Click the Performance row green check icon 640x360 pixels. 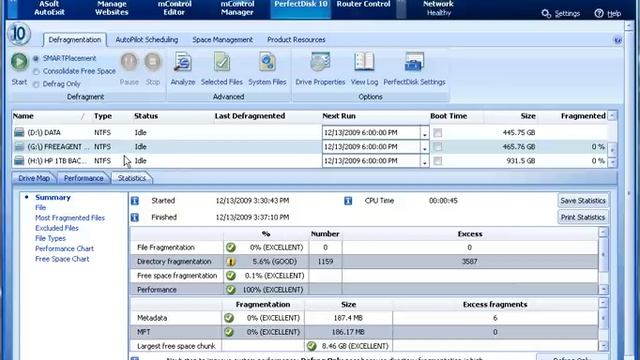[231, 289]
